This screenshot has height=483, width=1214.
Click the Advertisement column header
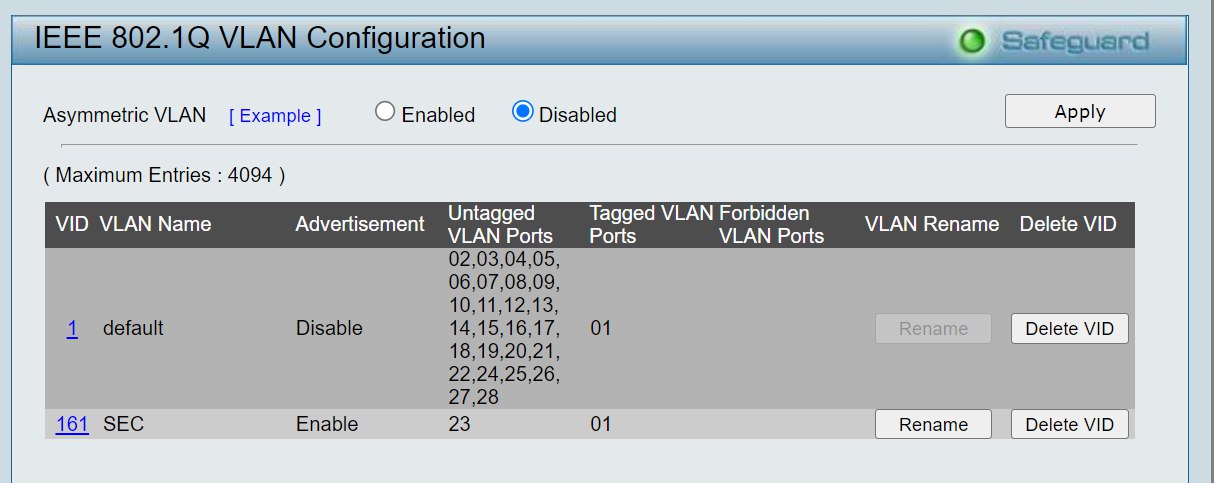360,224
